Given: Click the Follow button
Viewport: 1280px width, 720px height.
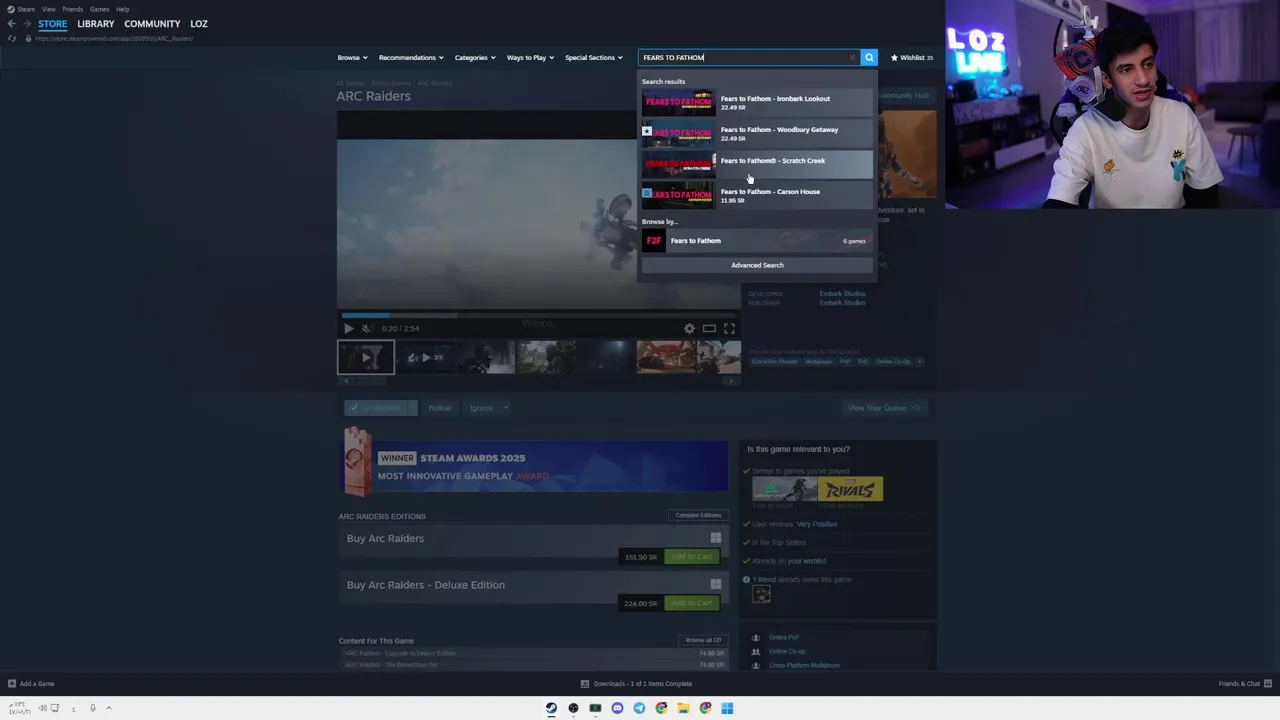Looking at the screenshot, I should 440,408.
